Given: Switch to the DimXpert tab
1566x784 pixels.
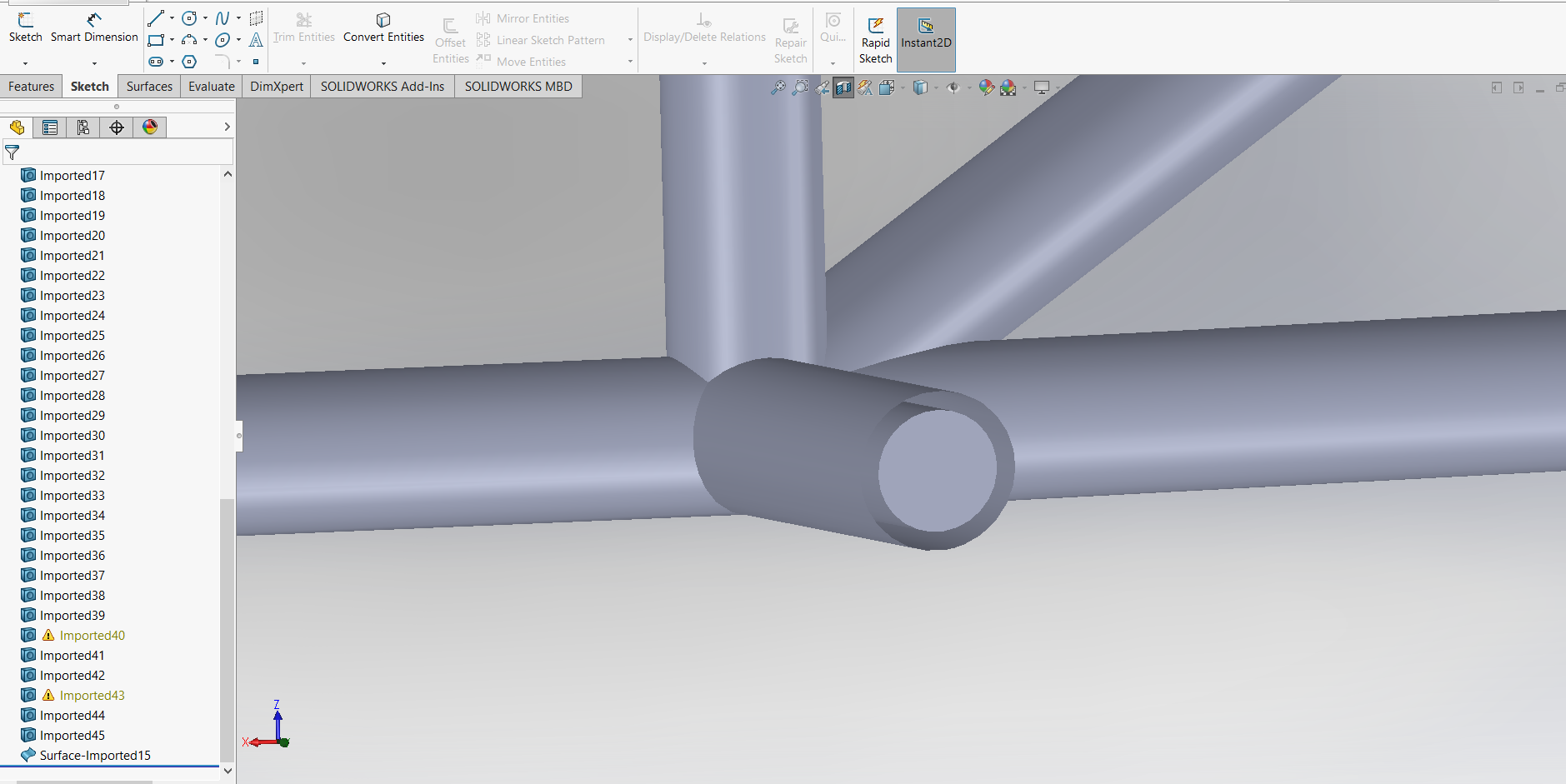Looking at the screenshot, I should (277, 87).
